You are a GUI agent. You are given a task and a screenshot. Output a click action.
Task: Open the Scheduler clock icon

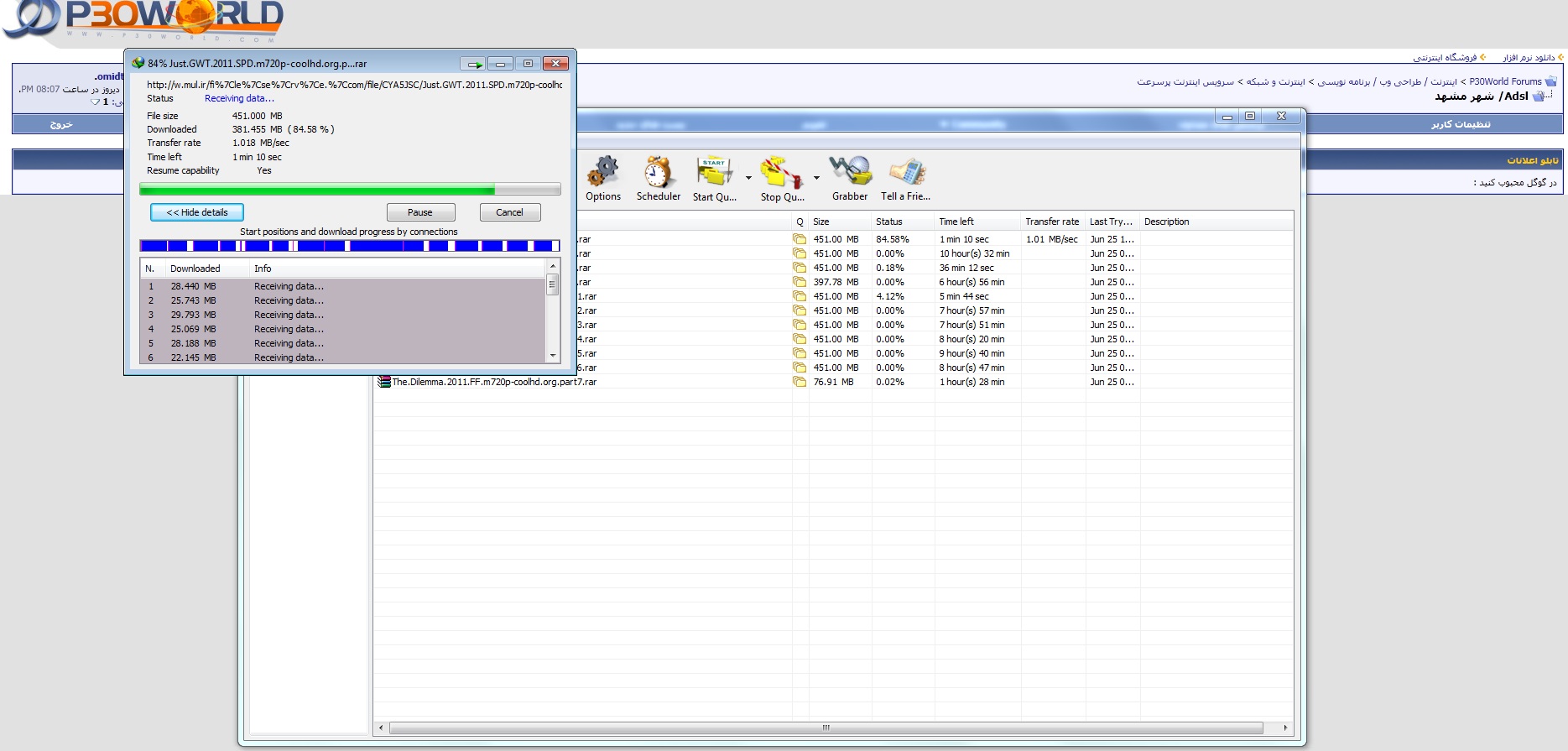659,172
